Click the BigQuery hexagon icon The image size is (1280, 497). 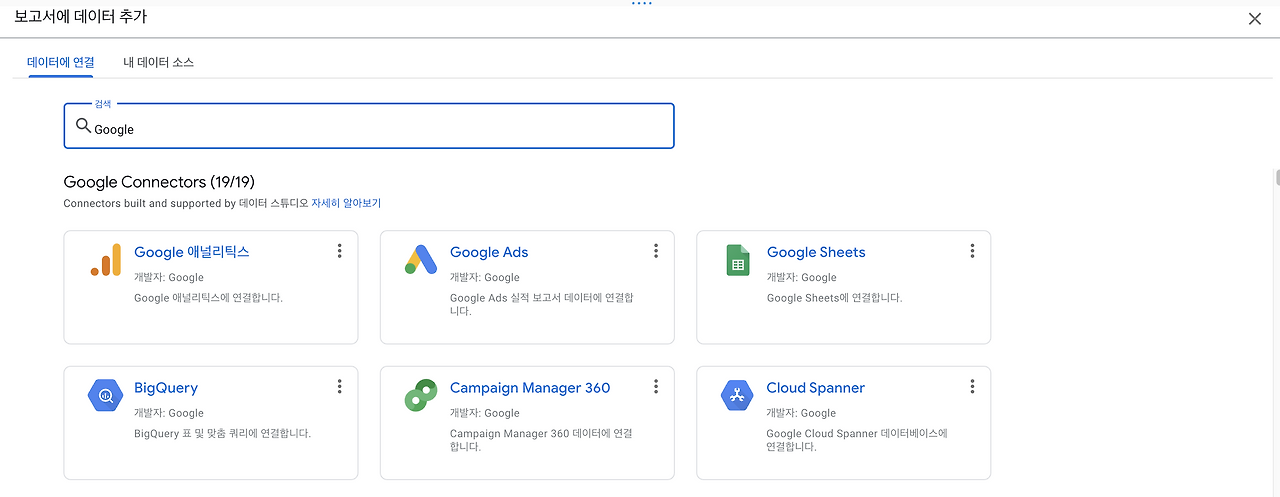point(105,396)
